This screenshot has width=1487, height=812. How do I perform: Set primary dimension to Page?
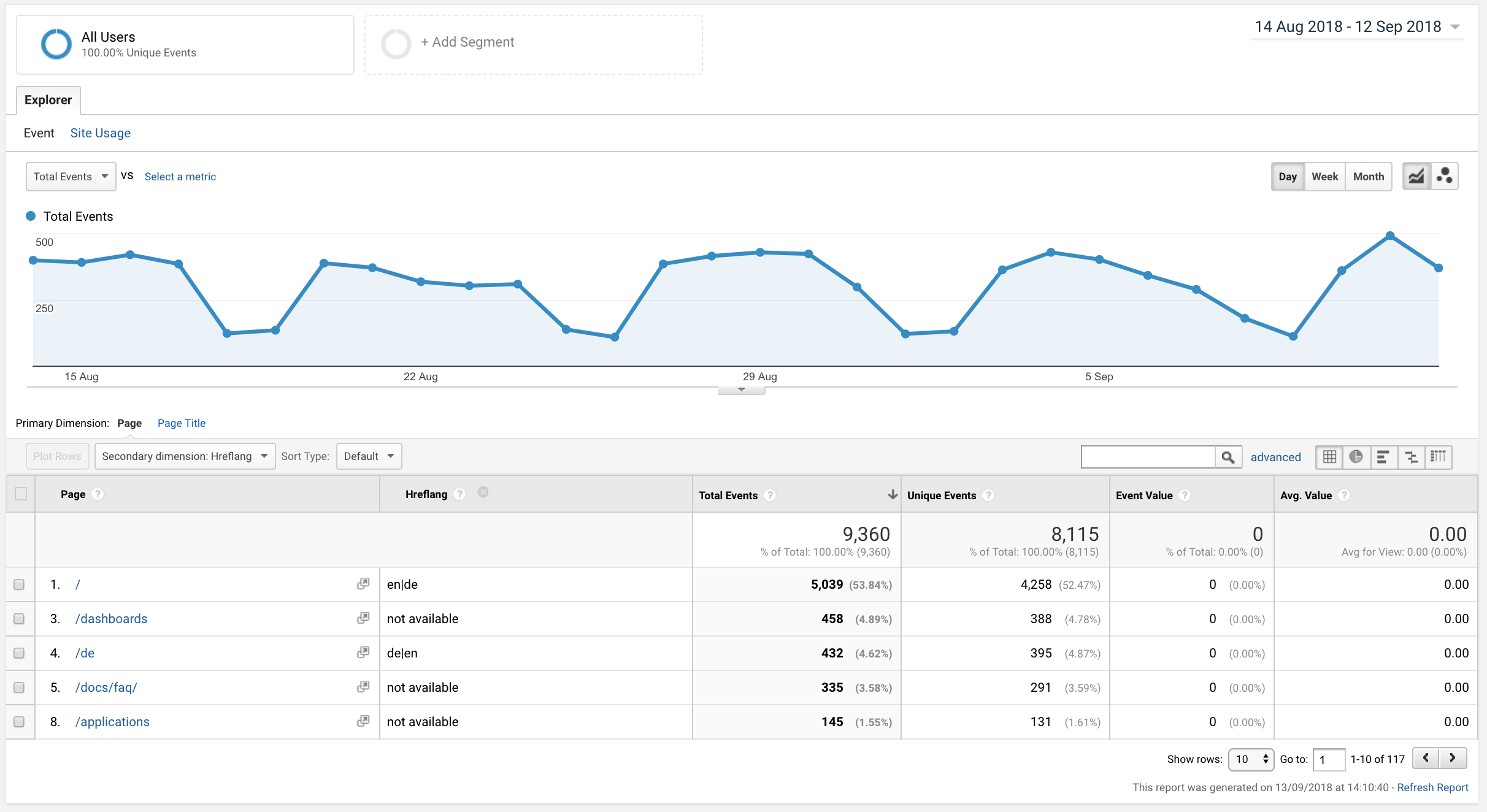129,423
